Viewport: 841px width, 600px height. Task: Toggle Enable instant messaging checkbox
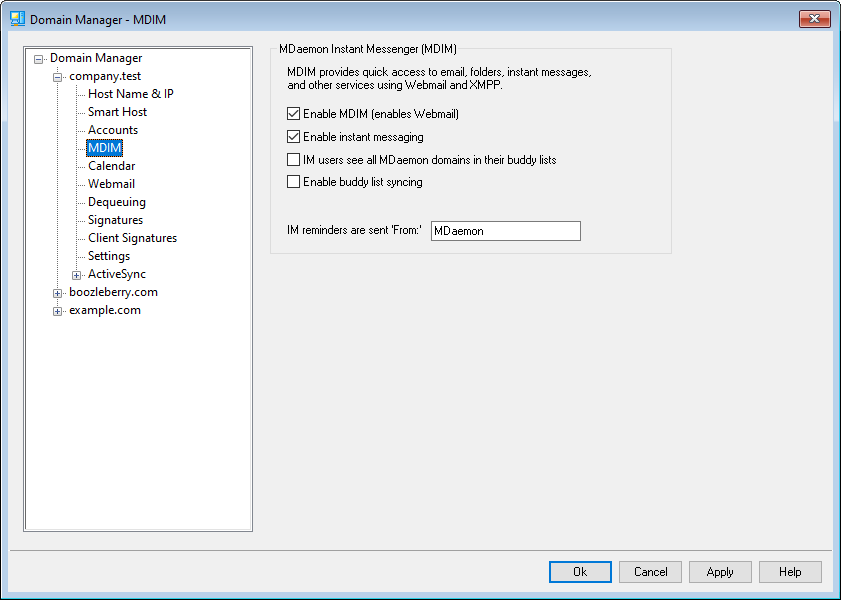[x=294, y=137]
